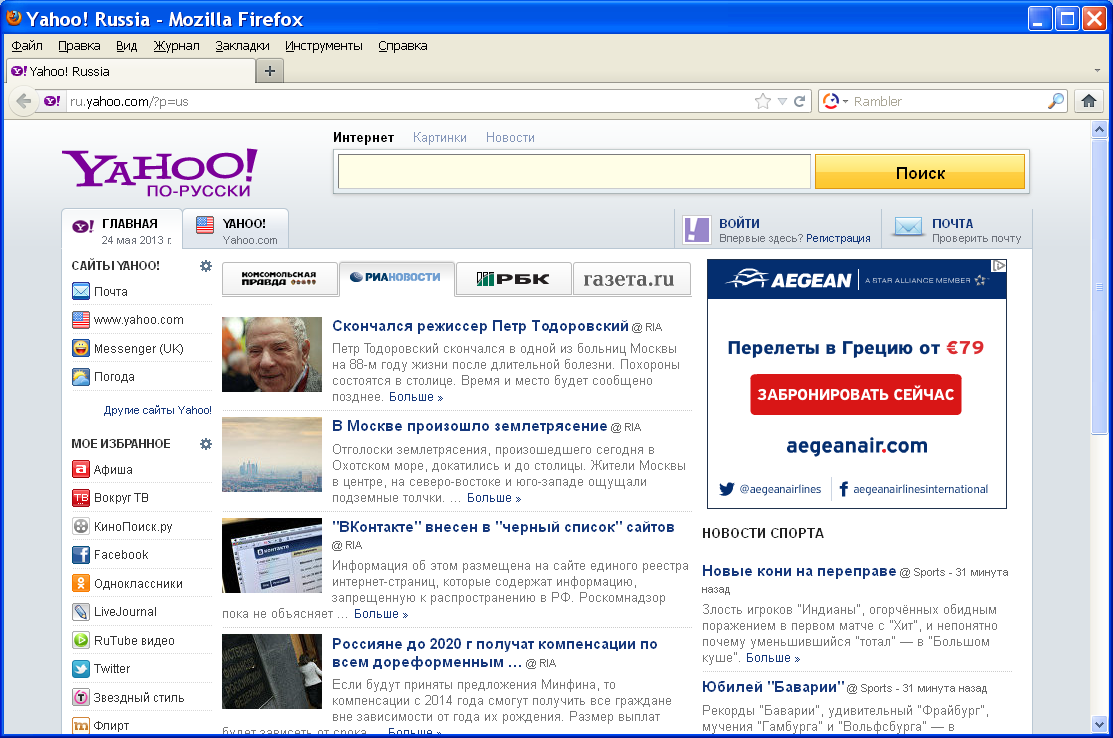Click into the Yahoo search input field
This screenshot has height=738, width=1113.
pos(574,172)
